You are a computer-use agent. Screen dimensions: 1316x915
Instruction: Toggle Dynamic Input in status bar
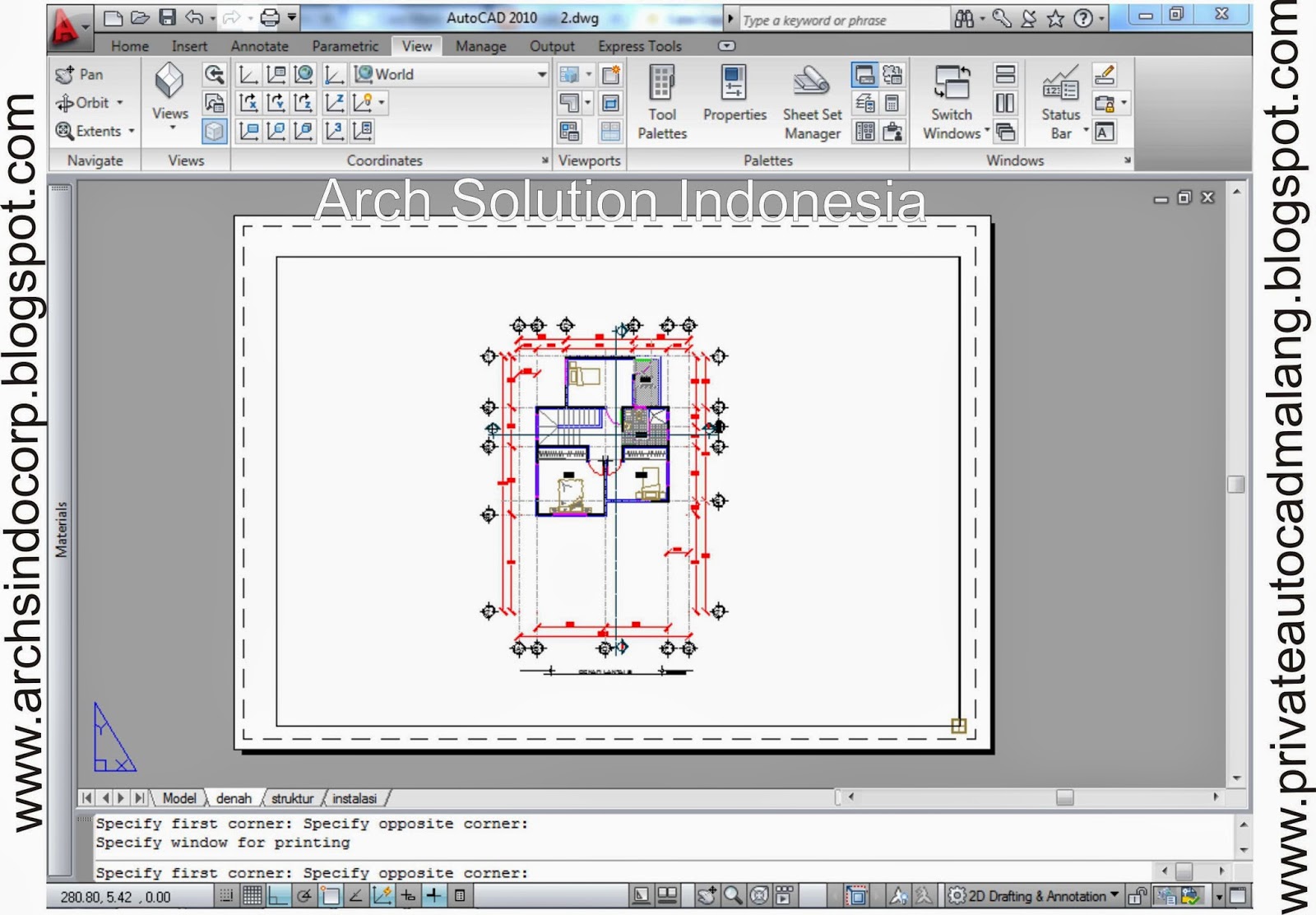pyautogui.click(x=408, y=895)
